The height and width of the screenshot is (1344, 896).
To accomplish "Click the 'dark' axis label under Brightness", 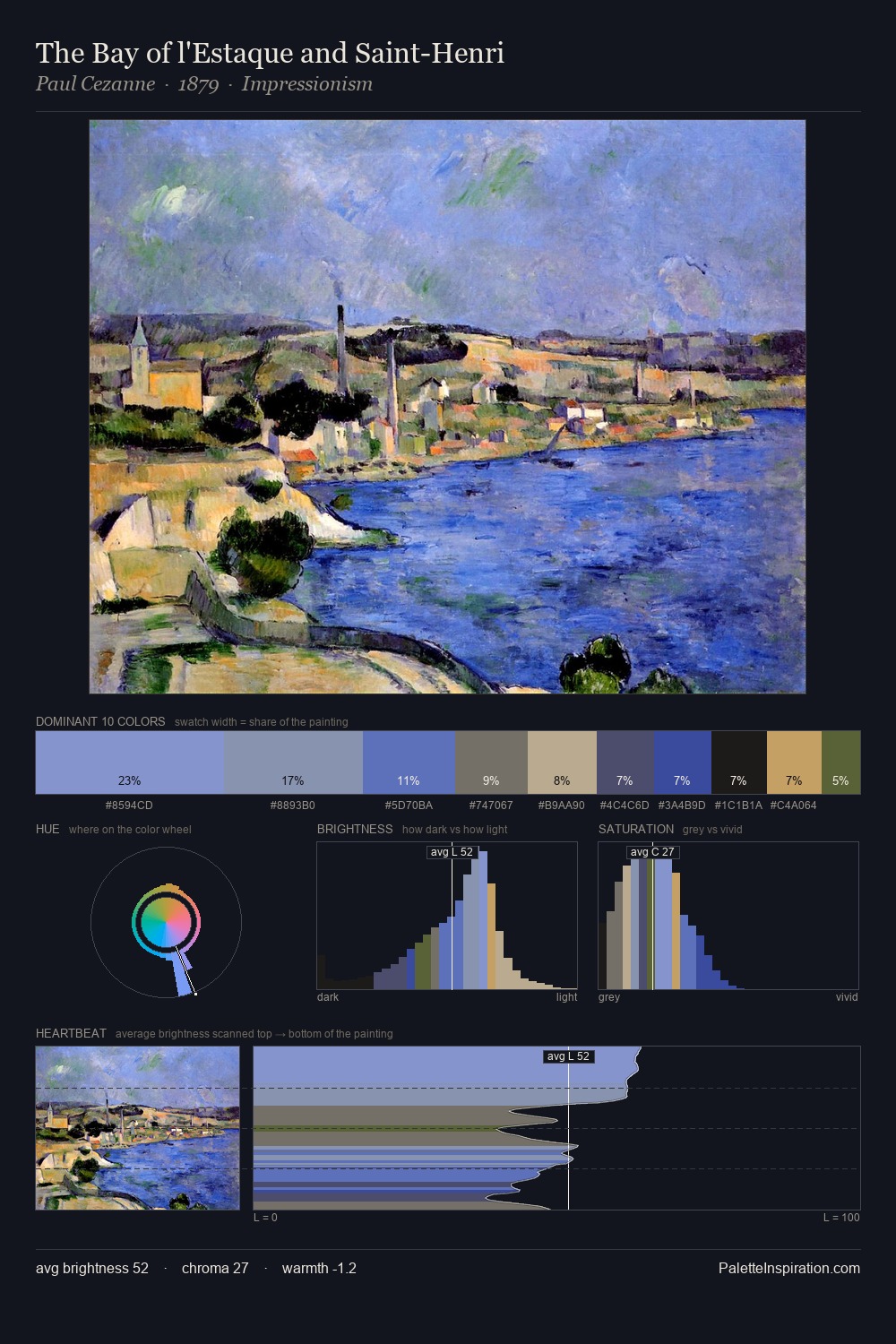I will (328, 996).
